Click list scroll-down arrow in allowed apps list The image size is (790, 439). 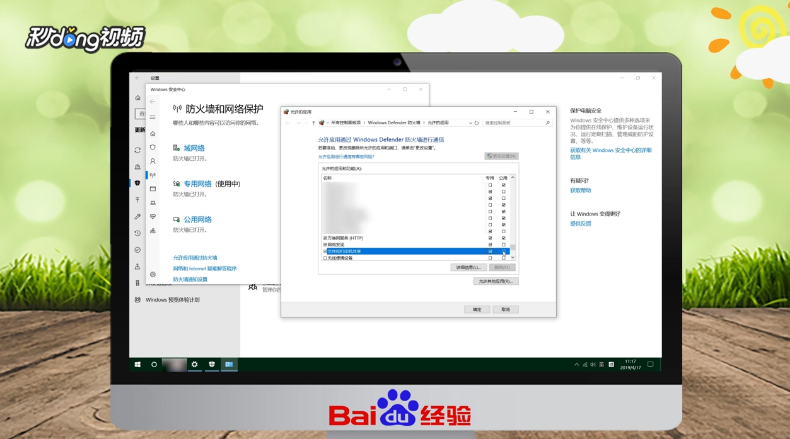coord(513,258)
